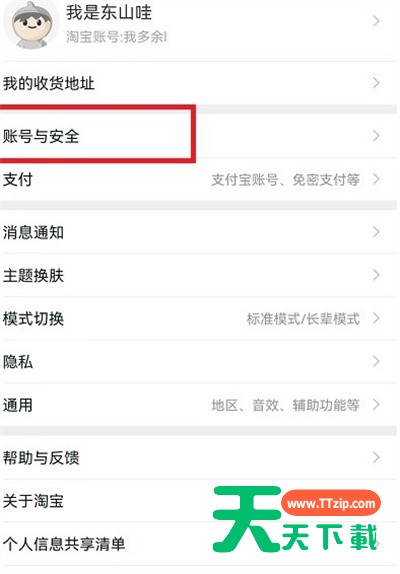Click chevron on 帮助与反馈 row

click(376, 457)
